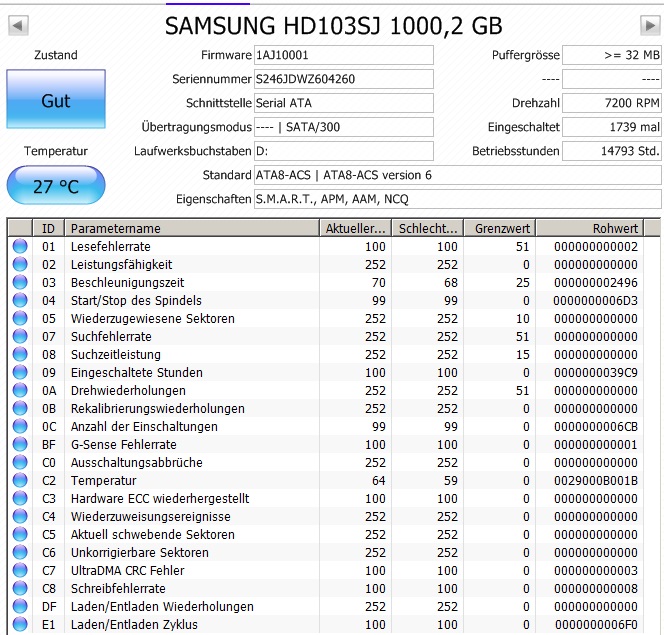
Task: Click the empty dashes field under Puffergrösse
Action: click(x=612, y=79)
